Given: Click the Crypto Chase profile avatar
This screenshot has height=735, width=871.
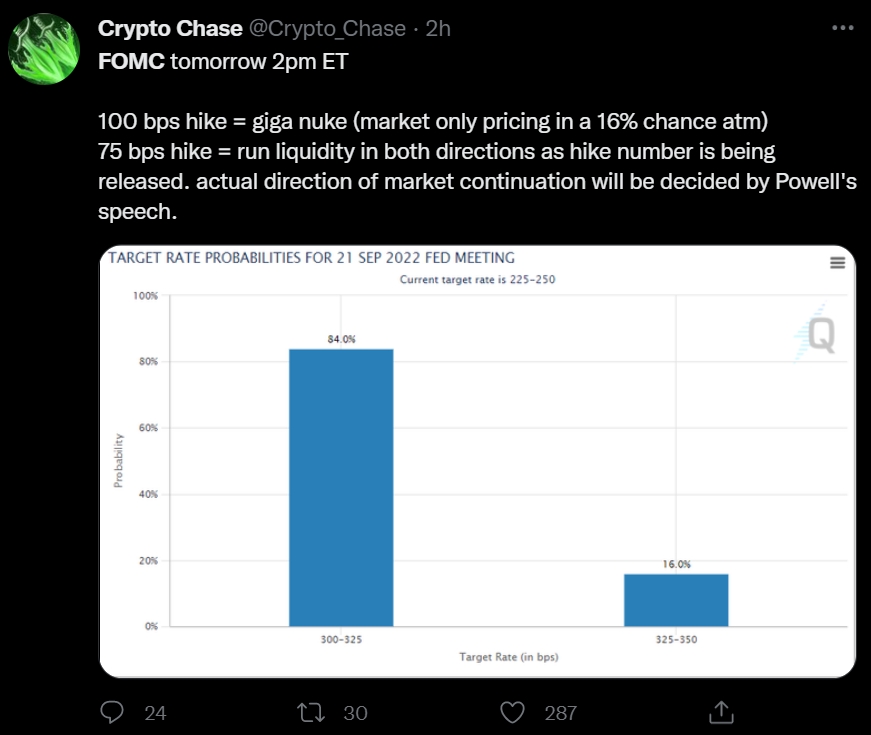Looking at the screenshot, I should [44, 49].
